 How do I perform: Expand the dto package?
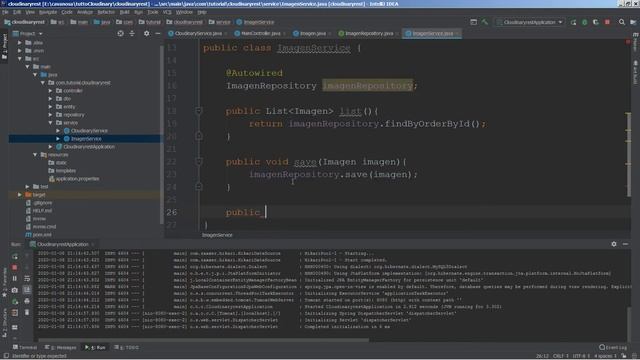click(x=51, y=98)
